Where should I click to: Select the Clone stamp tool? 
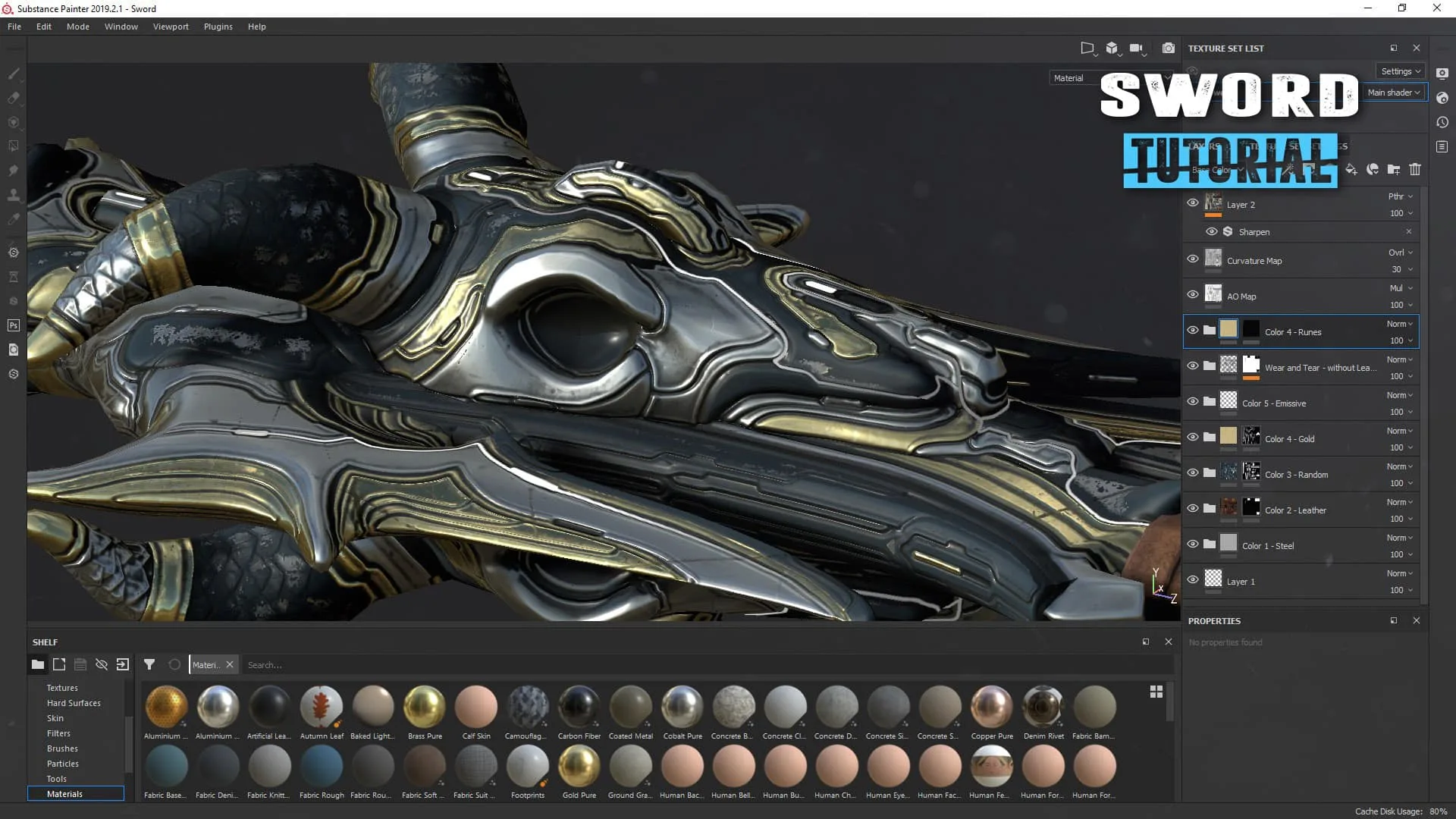[13, 195]
